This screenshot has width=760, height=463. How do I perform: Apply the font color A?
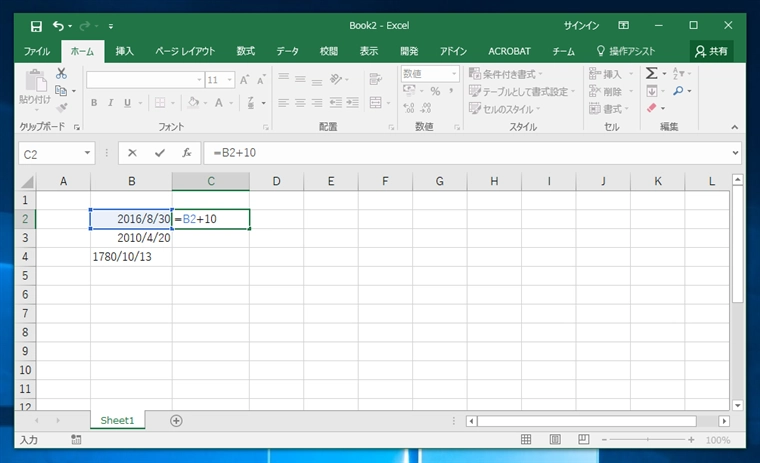click(219, 103)
